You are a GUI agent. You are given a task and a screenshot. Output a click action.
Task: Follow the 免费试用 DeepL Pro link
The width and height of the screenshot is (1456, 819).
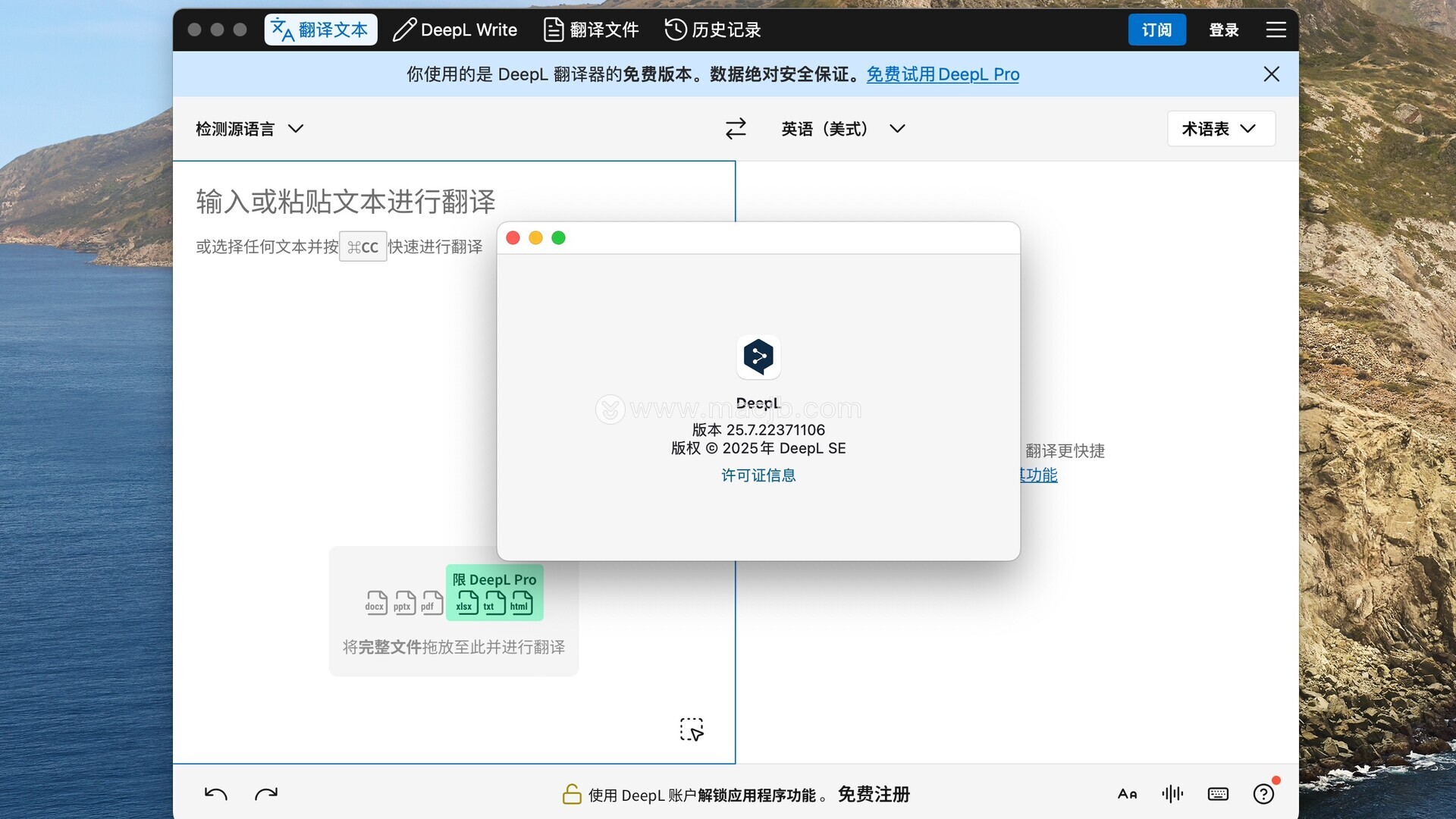coord(943,74)
